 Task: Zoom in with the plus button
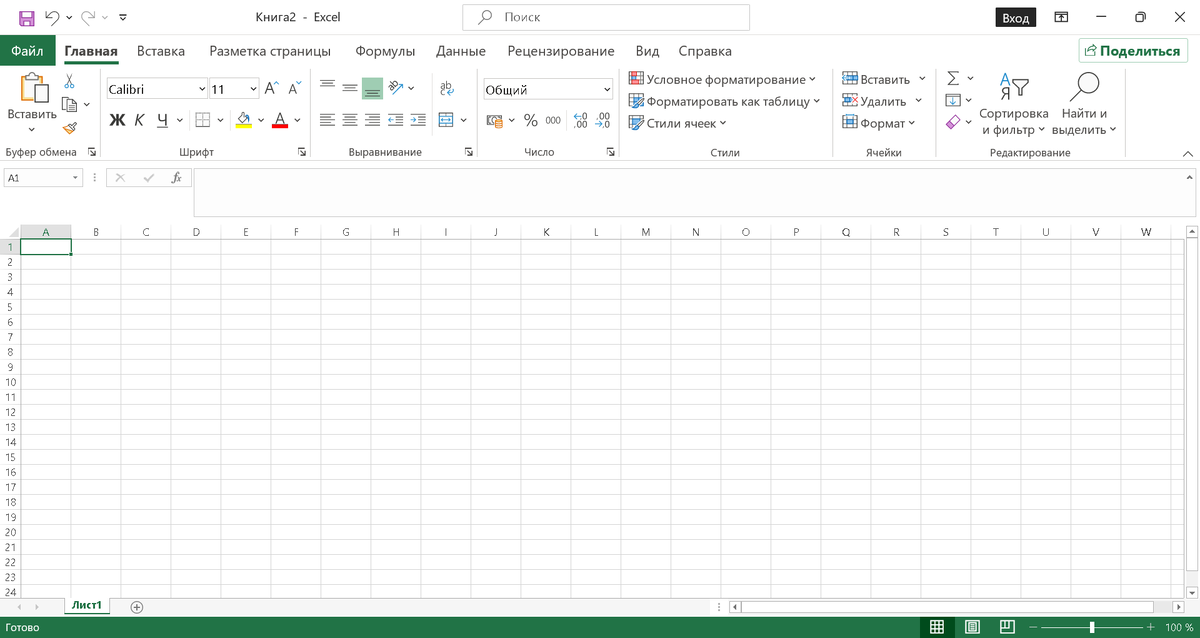1152,627
